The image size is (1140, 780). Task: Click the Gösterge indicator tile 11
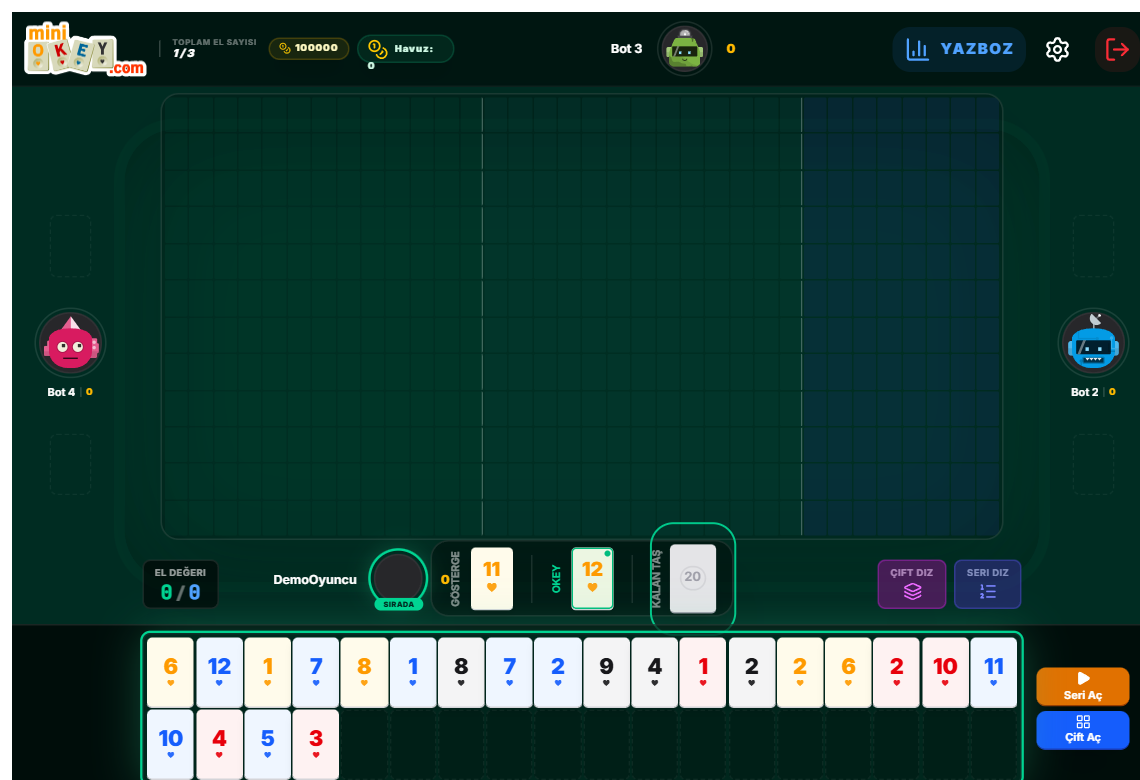[x=491, y=579]
